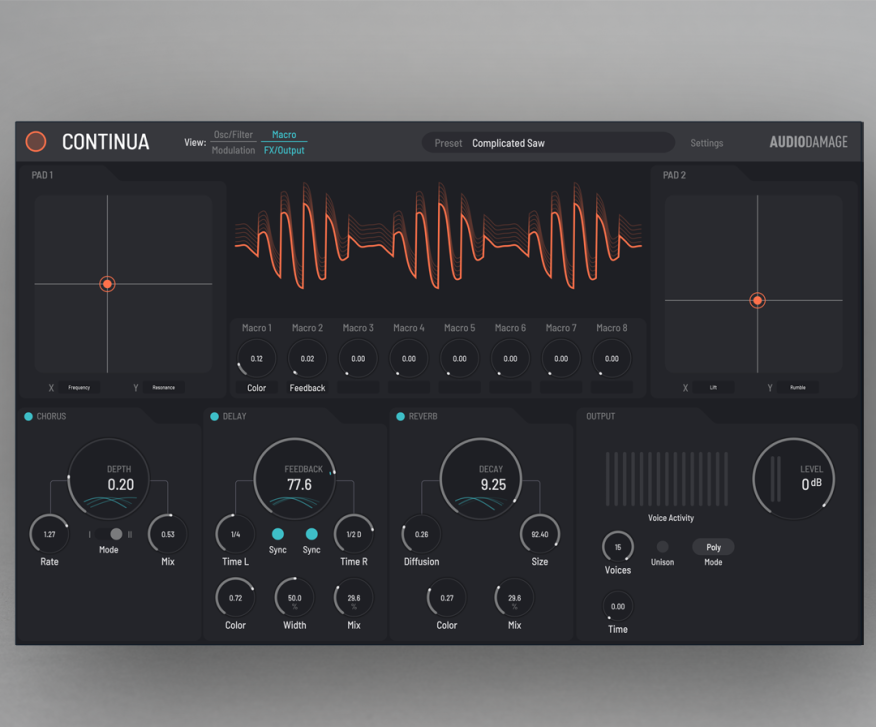Toggle the left delay Sync button
The width and height of the screenshot is (876, 727).
[278, 534]
